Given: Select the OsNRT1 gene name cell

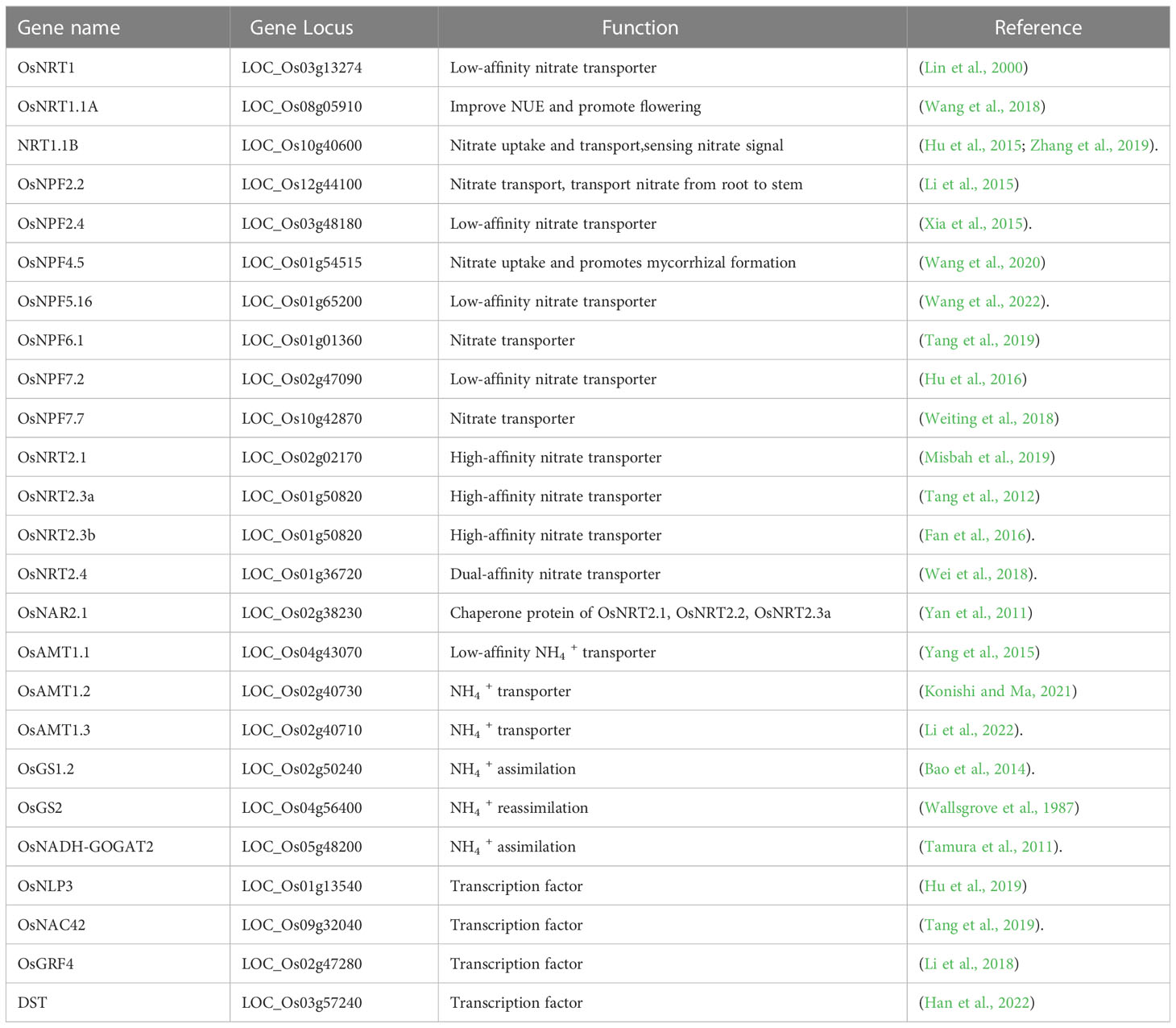Looking at the screenshot, I should 118,68.
